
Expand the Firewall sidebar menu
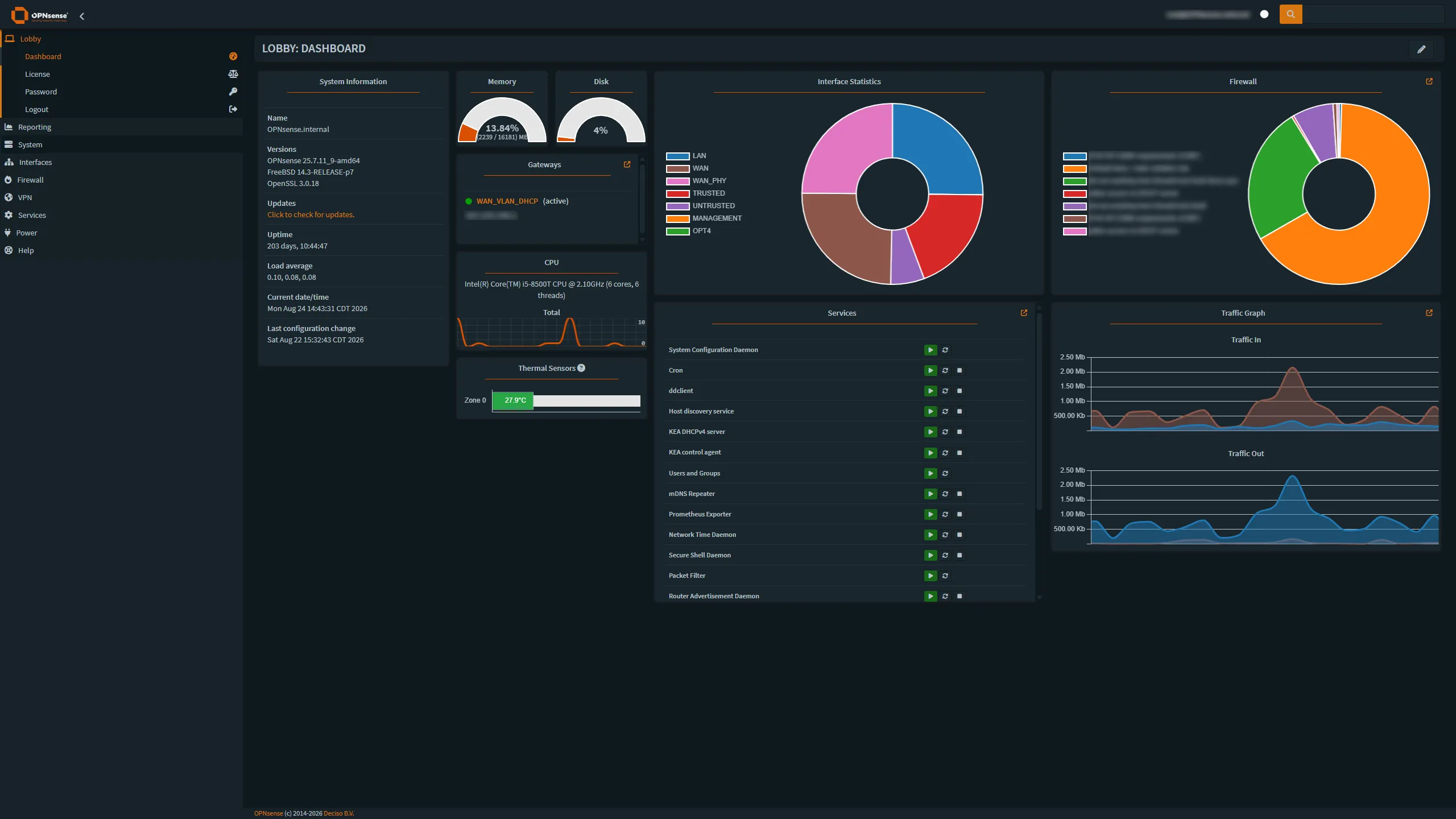121,180
